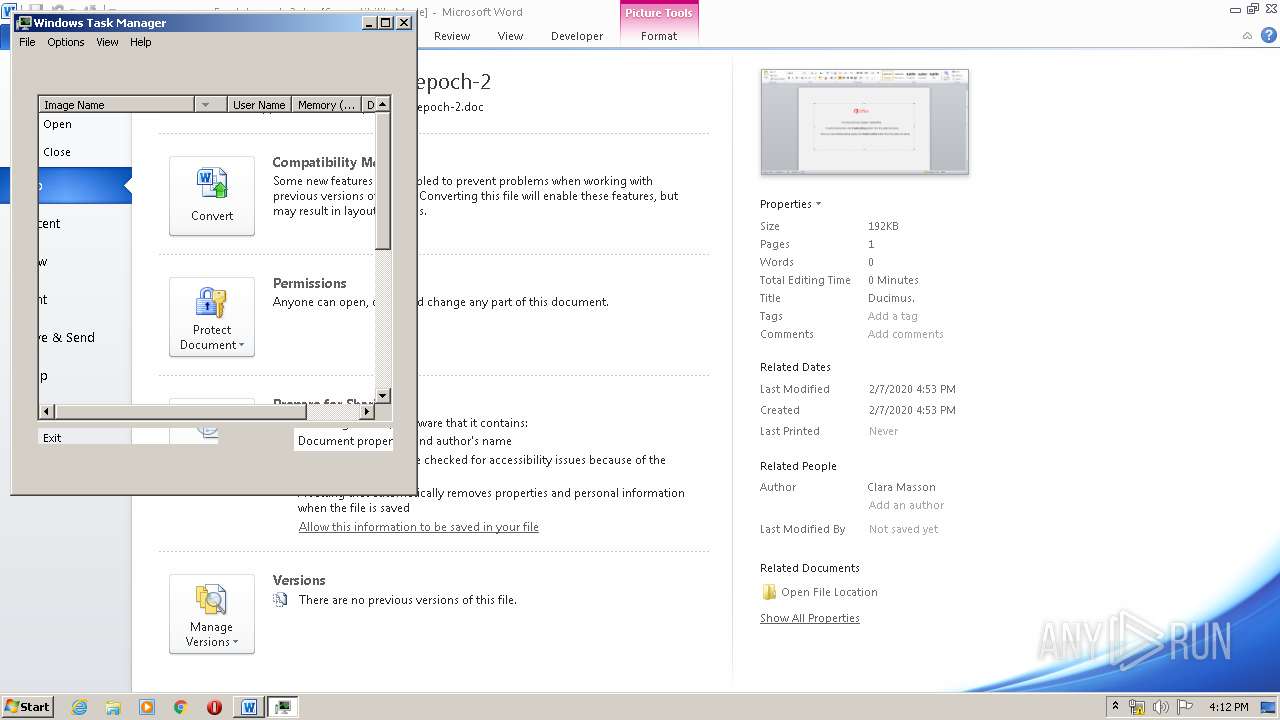Click the Windows Start button
The height and width of the screenshot is (720, 1280).
tap(27, 707)
